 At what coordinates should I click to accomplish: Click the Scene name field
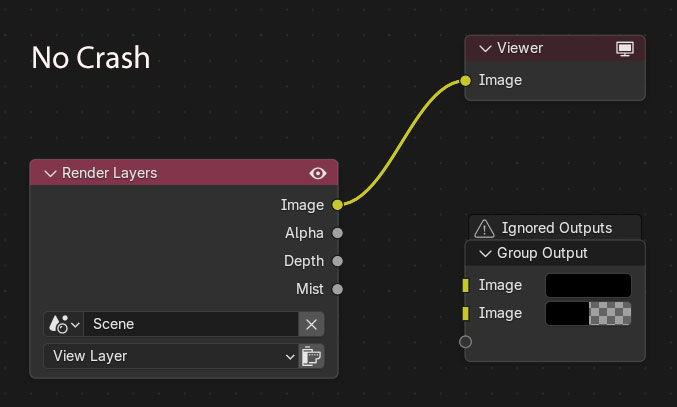(x=190, y=324)
